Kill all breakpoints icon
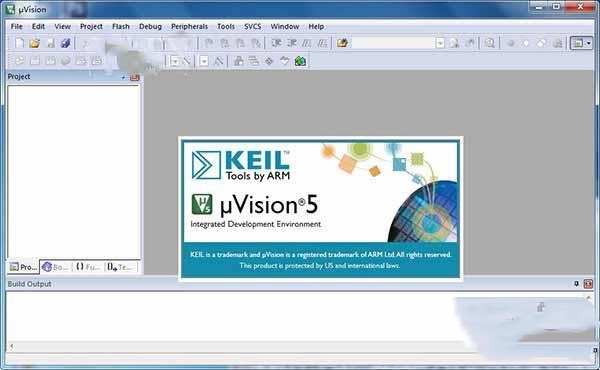The image size is (600, 370). pos(558,43)
